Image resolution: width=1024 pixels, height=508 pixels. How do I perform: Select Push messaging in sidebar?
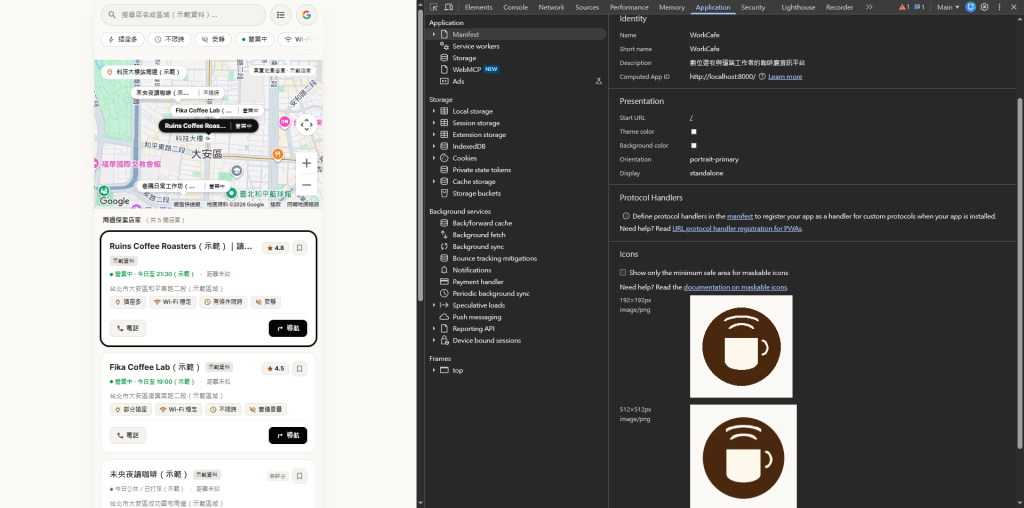point(477,317)
